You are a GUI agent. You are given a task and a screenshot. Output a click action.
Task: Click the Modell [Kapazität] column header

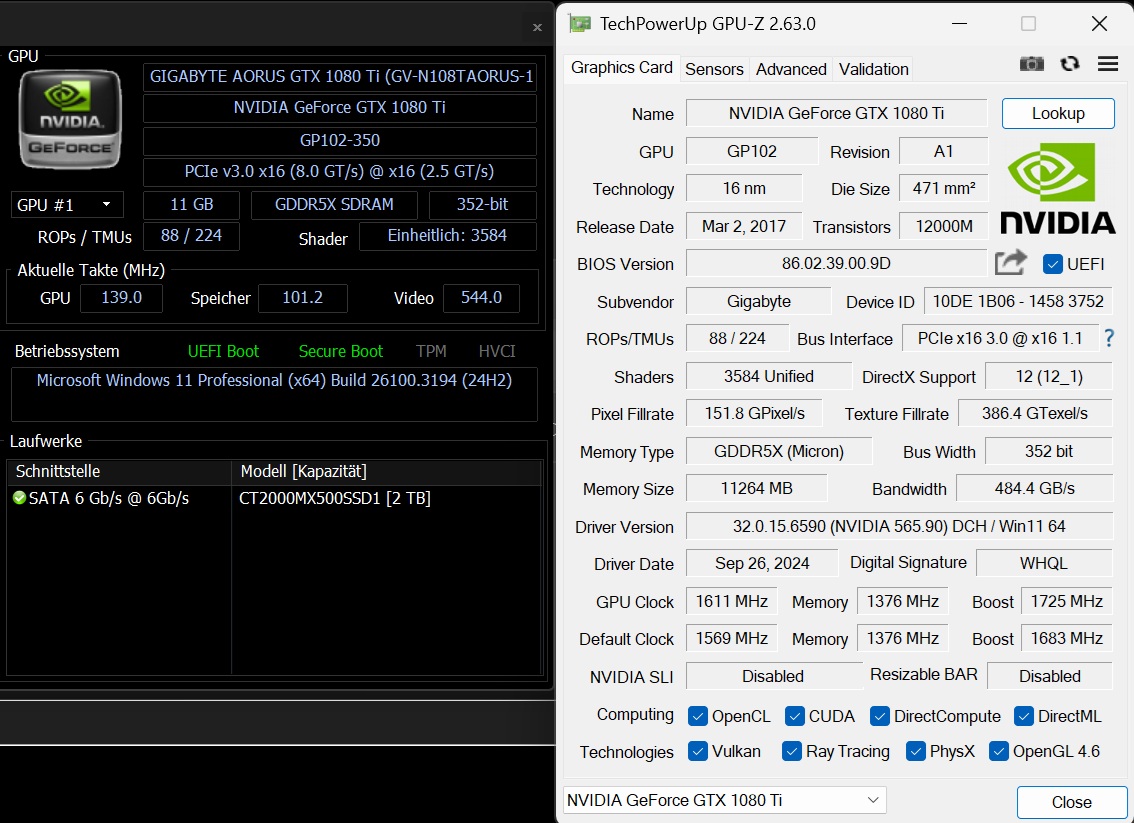click(x=386, y=472)
